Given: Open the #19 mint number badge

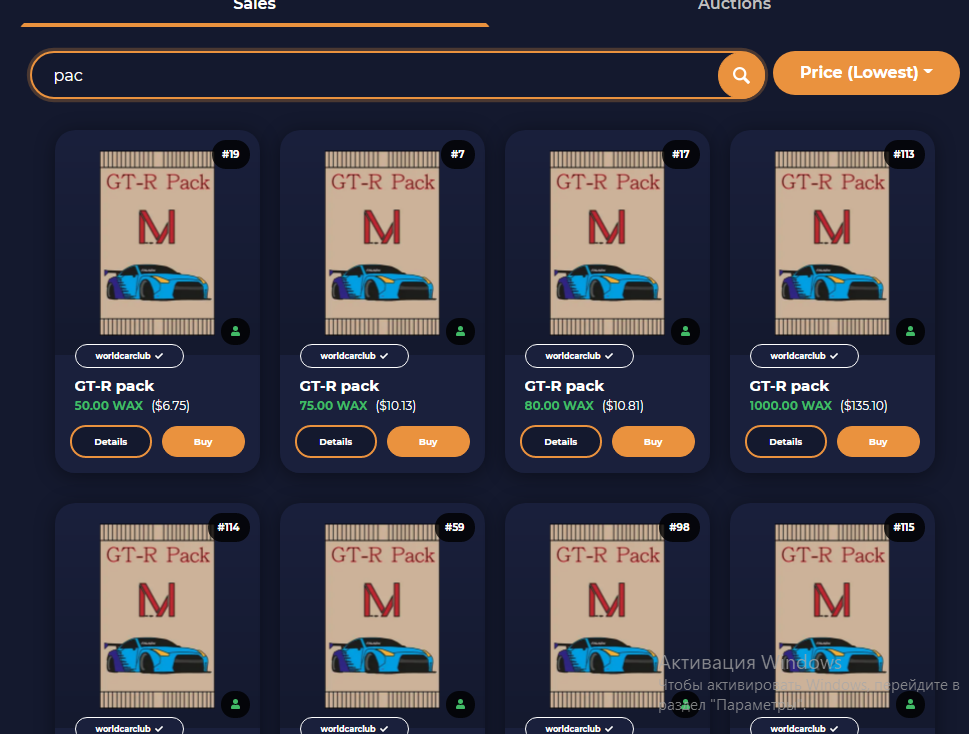Looking at the screenshot, I should point(231,154).
